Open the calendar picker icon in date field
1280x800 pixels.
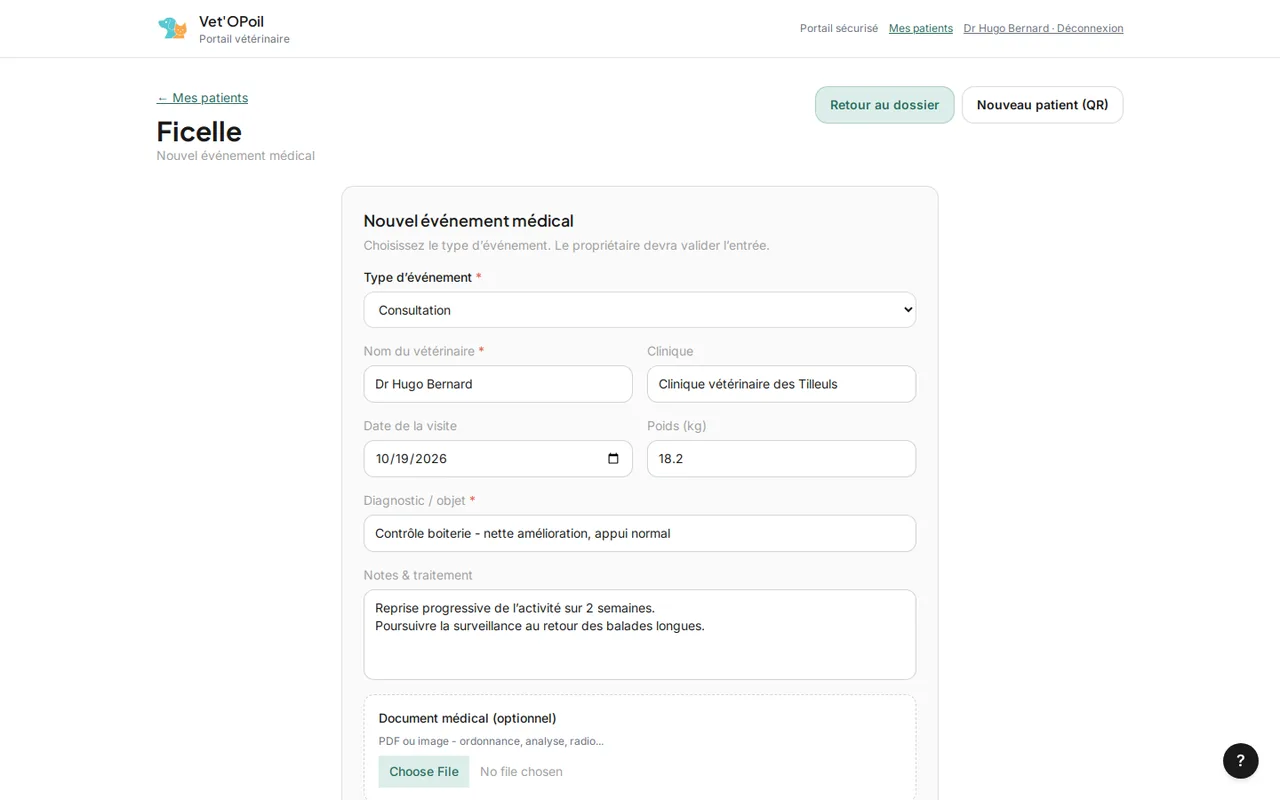tap(613, 459)
